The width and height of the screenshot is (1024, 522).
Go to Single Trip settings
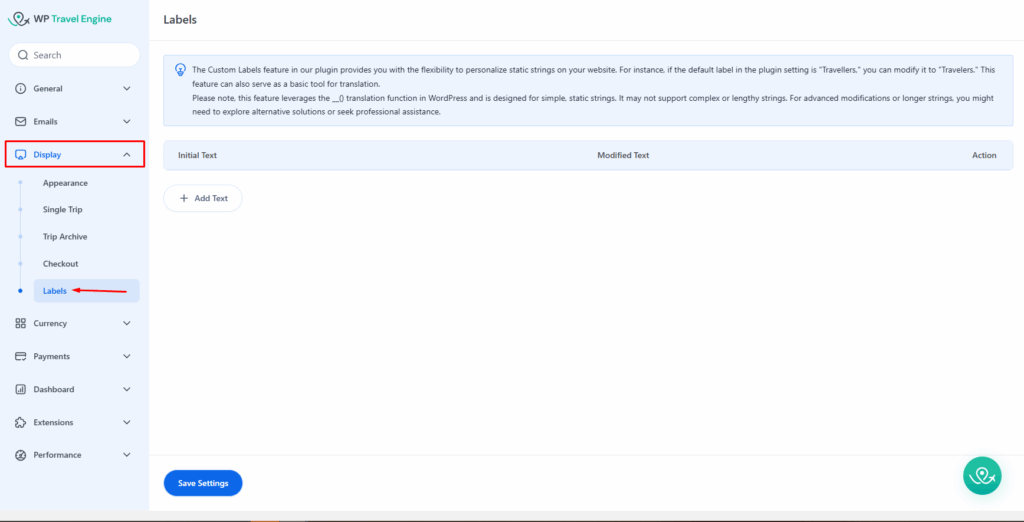(x=62, y=210)
